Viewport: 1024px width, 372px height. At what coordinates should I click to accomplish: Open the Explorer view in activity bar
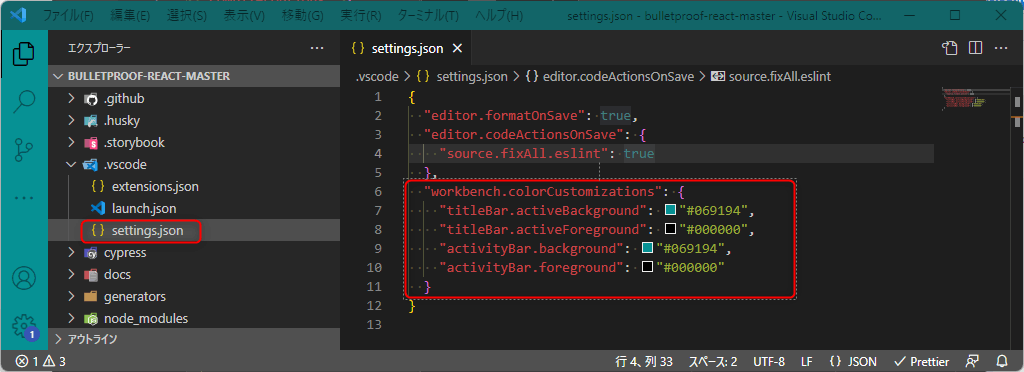pyautogui.click(x=24, y=54)
